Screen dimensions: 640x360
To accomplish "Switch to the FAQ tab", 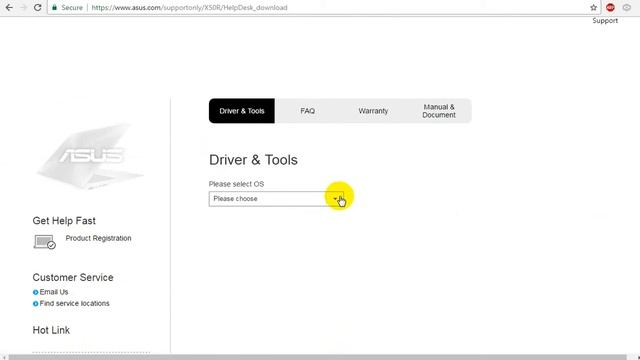I will 307,111.
